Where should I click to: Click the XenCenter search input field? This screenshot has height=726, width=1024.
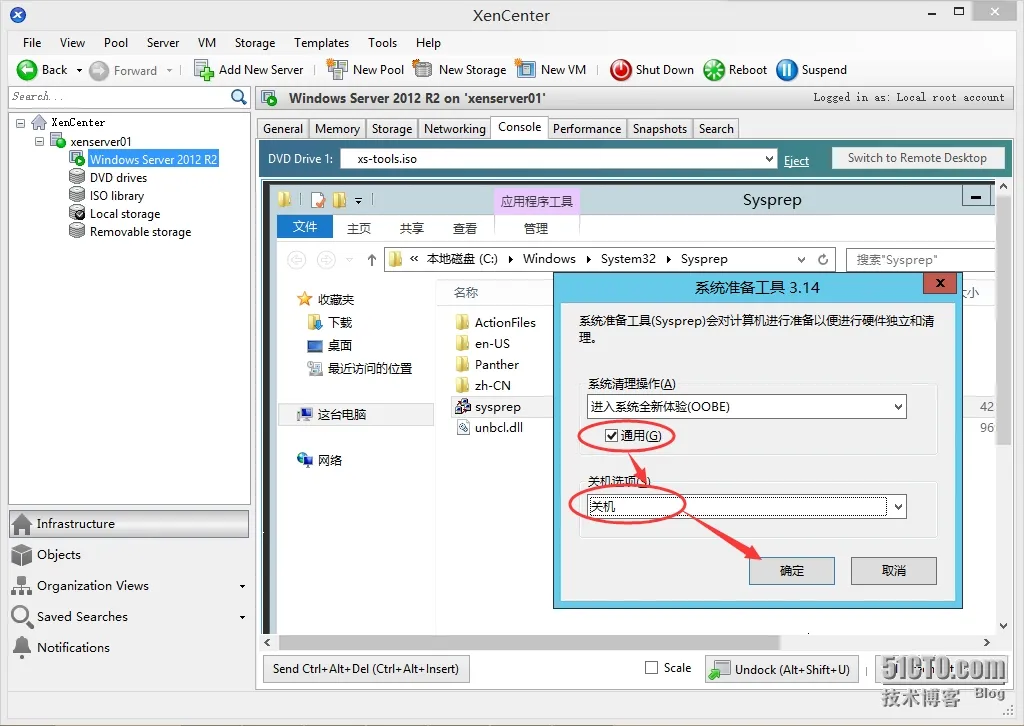tap(119, 97)
